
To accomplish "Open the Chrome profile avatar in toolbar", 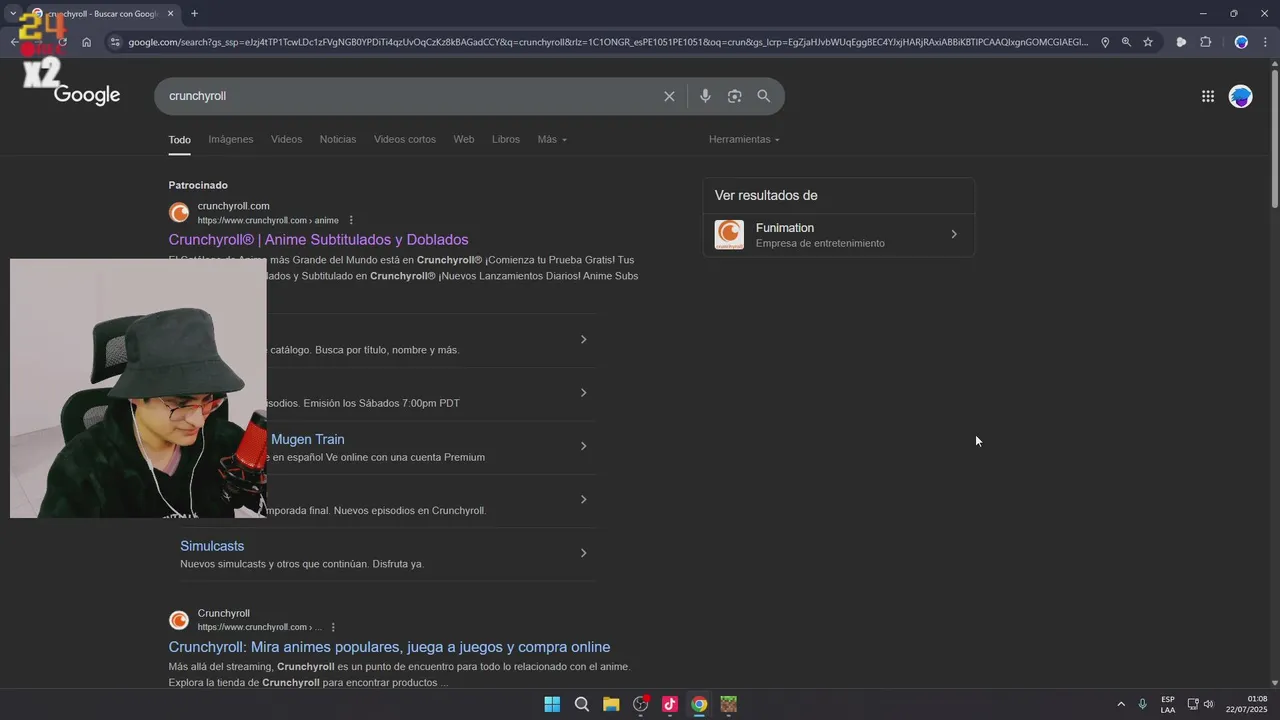I will pyautogui.click(x=1241, y=42).
